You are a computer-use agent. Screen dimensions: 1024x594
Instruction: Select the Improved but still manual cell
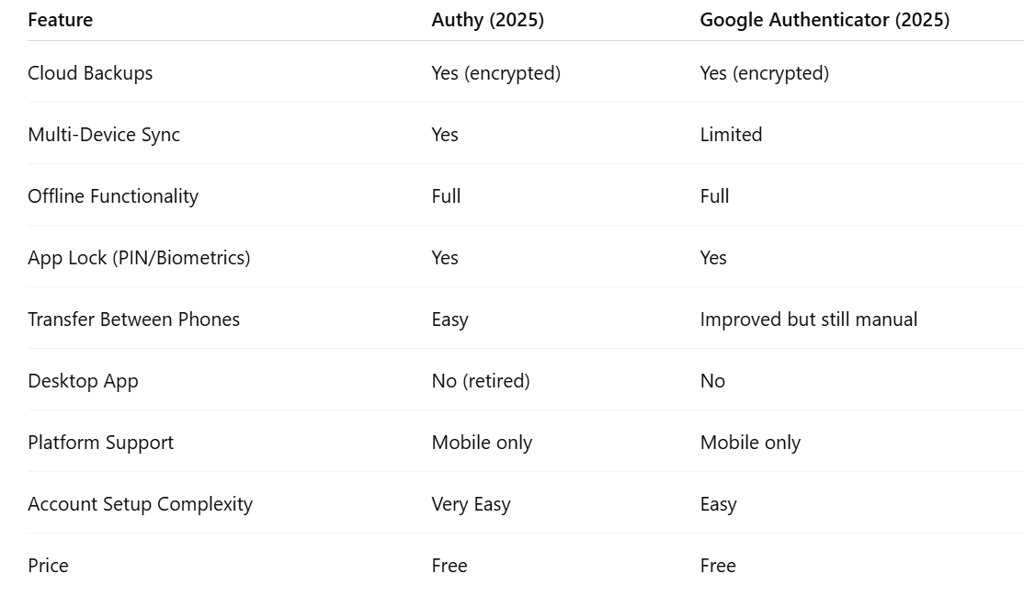point(808,320)
